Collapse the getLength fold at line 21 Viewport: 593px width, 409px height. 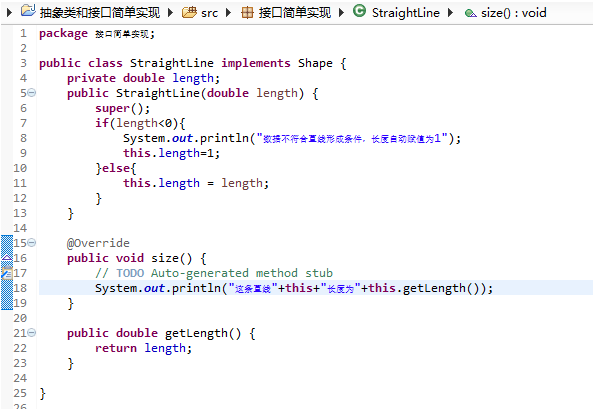(x=32, y=333)
